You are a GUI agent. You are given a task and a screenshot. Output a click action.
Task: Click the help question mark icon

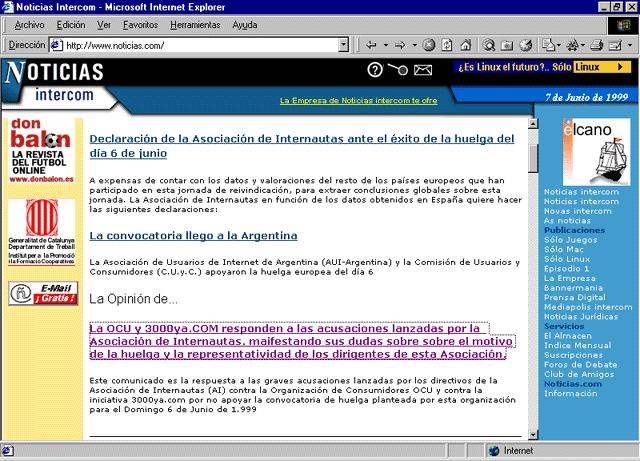click(375, 70)
